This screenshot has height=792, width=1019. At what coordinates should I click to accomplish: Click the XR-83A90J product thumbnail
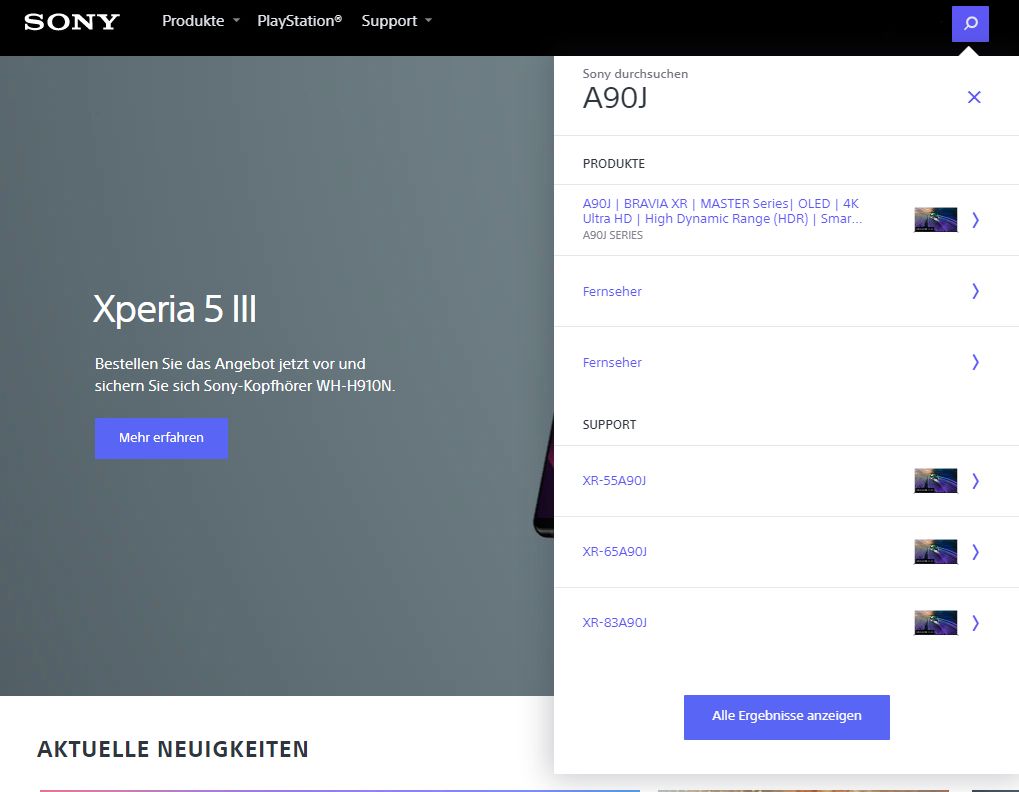point(935,622)
